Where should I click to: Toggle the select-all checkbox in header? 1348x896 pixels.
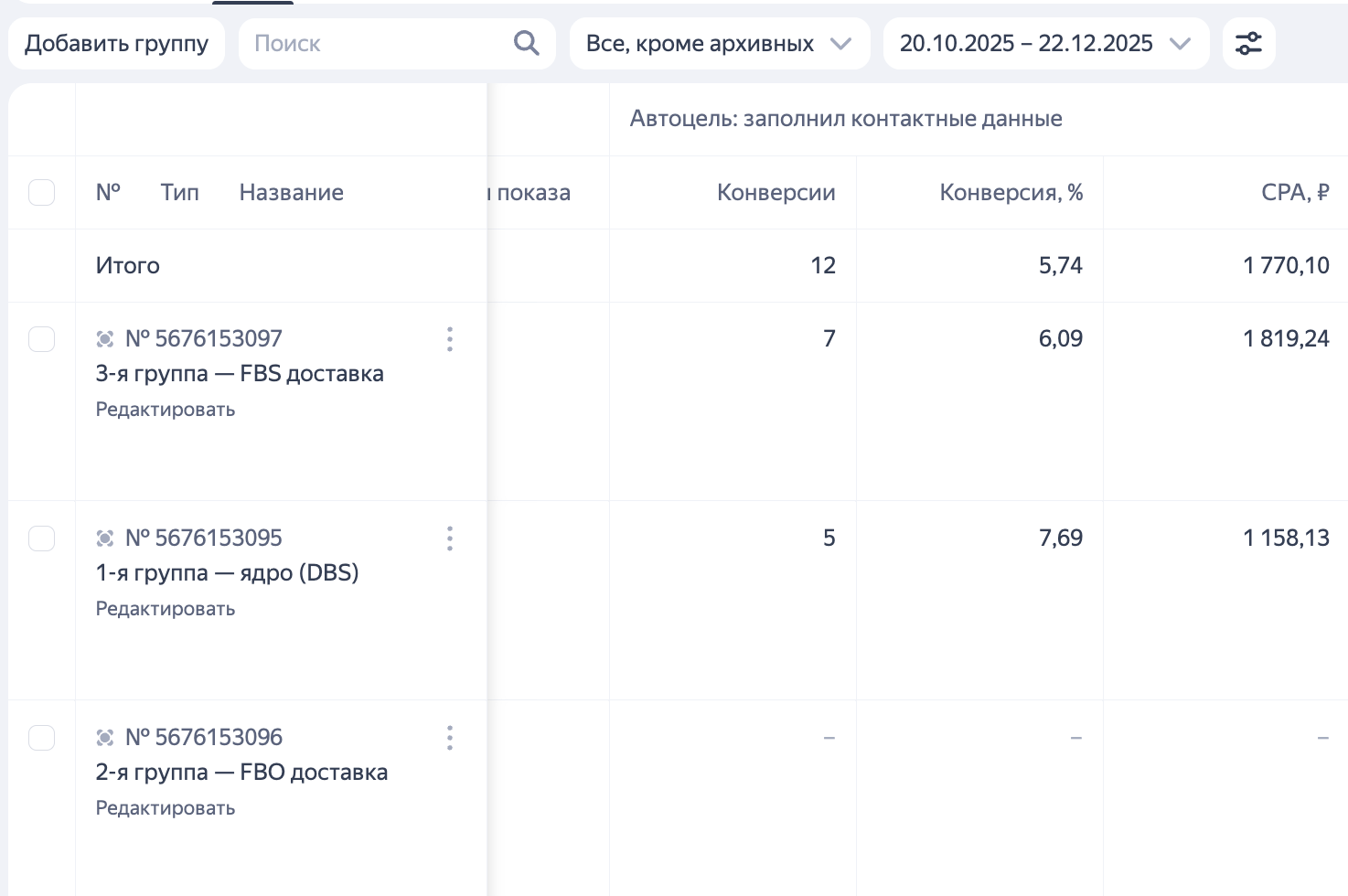[42, 193]
